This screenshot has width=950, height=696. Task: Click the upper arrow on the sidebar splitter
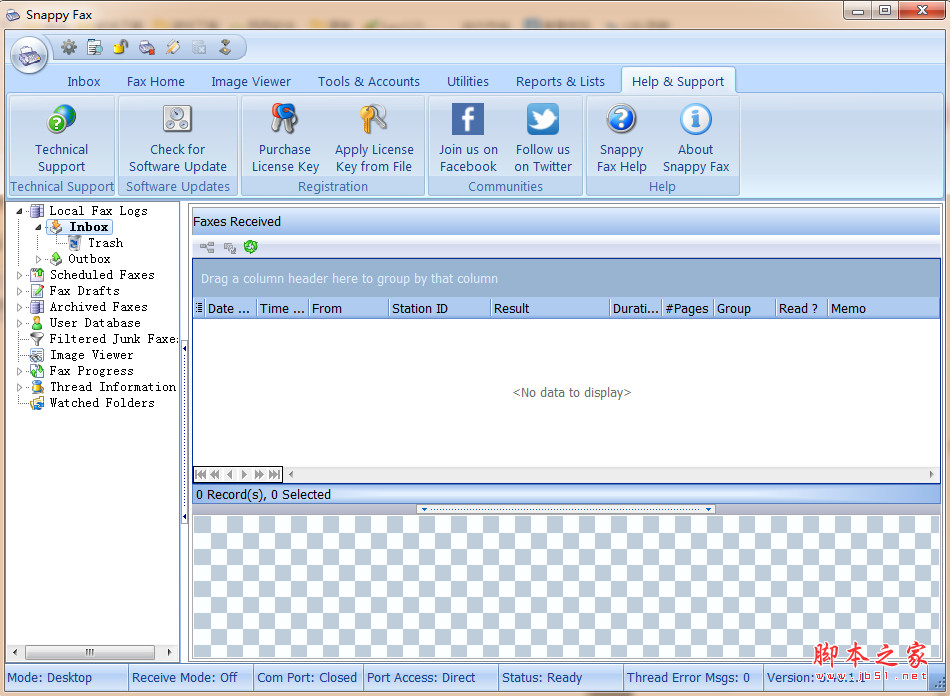coord(184,349)
